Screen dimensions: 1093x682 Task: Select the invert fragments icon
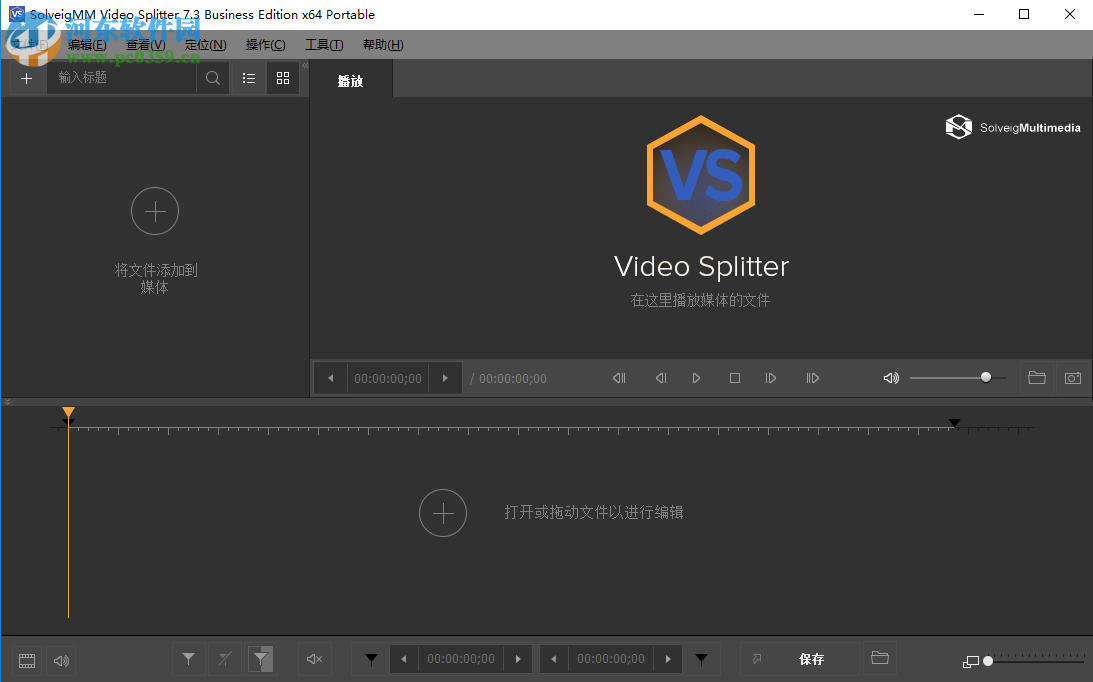click(260, 659)
